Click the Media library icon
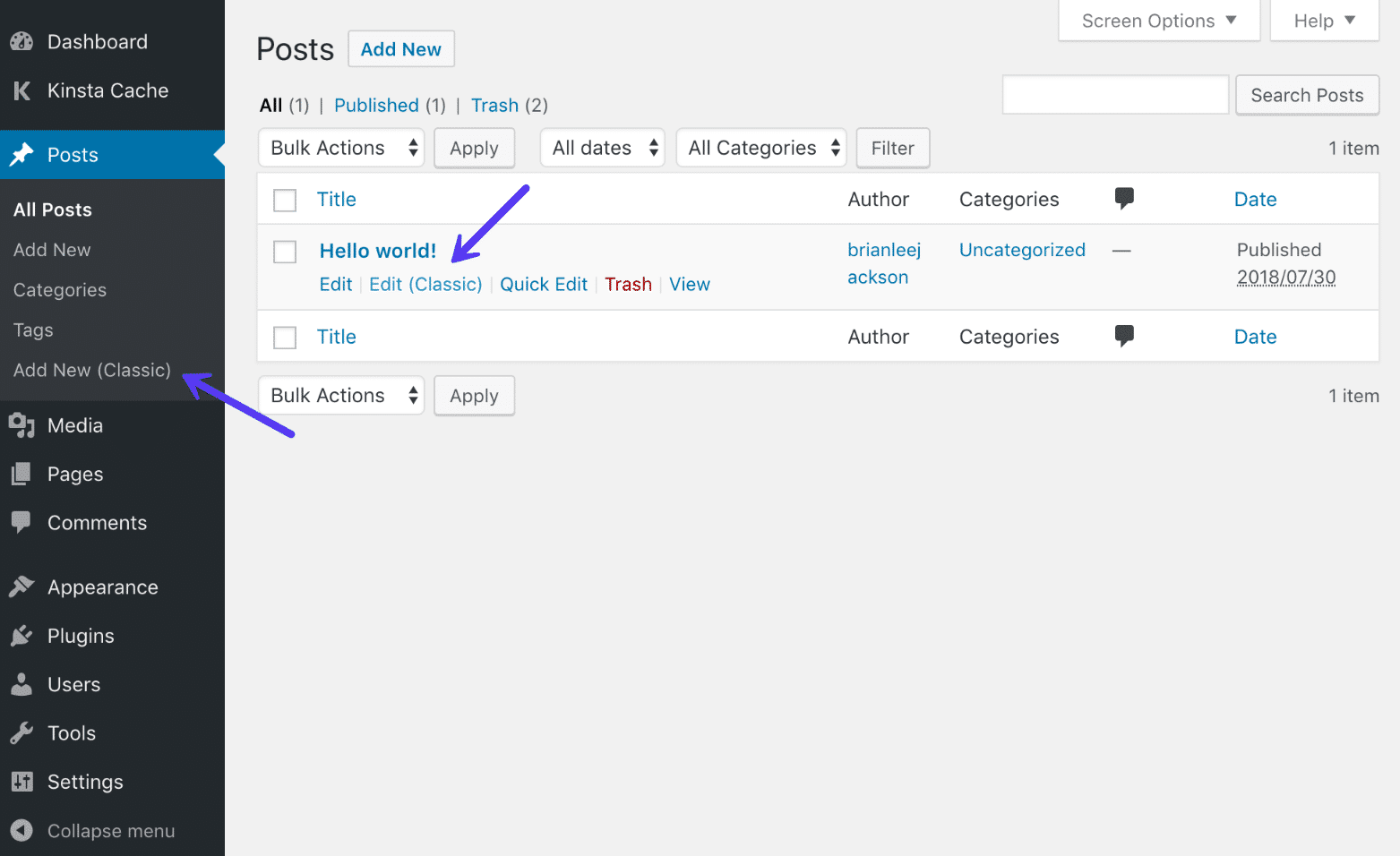This screenshot has width=1400, height=856. point(21,425)
